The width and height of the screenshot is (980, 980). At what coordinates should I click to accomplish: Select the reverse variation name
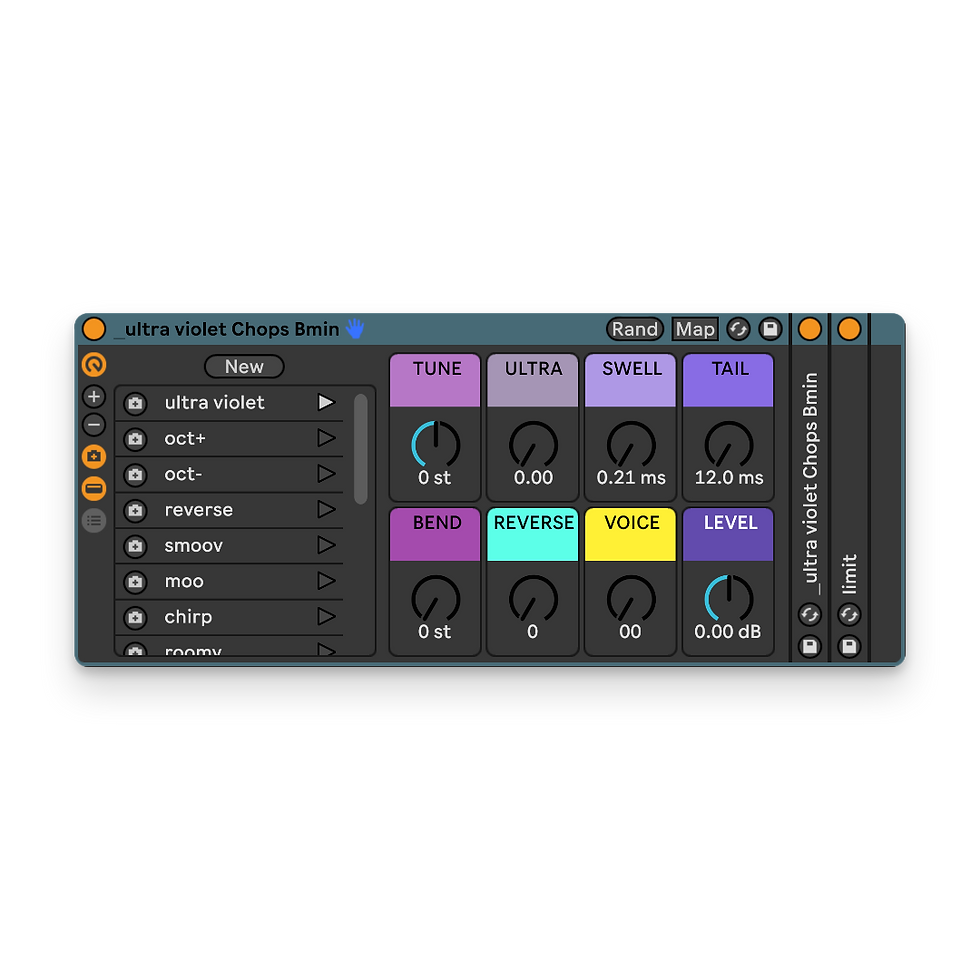coord(198,509)
